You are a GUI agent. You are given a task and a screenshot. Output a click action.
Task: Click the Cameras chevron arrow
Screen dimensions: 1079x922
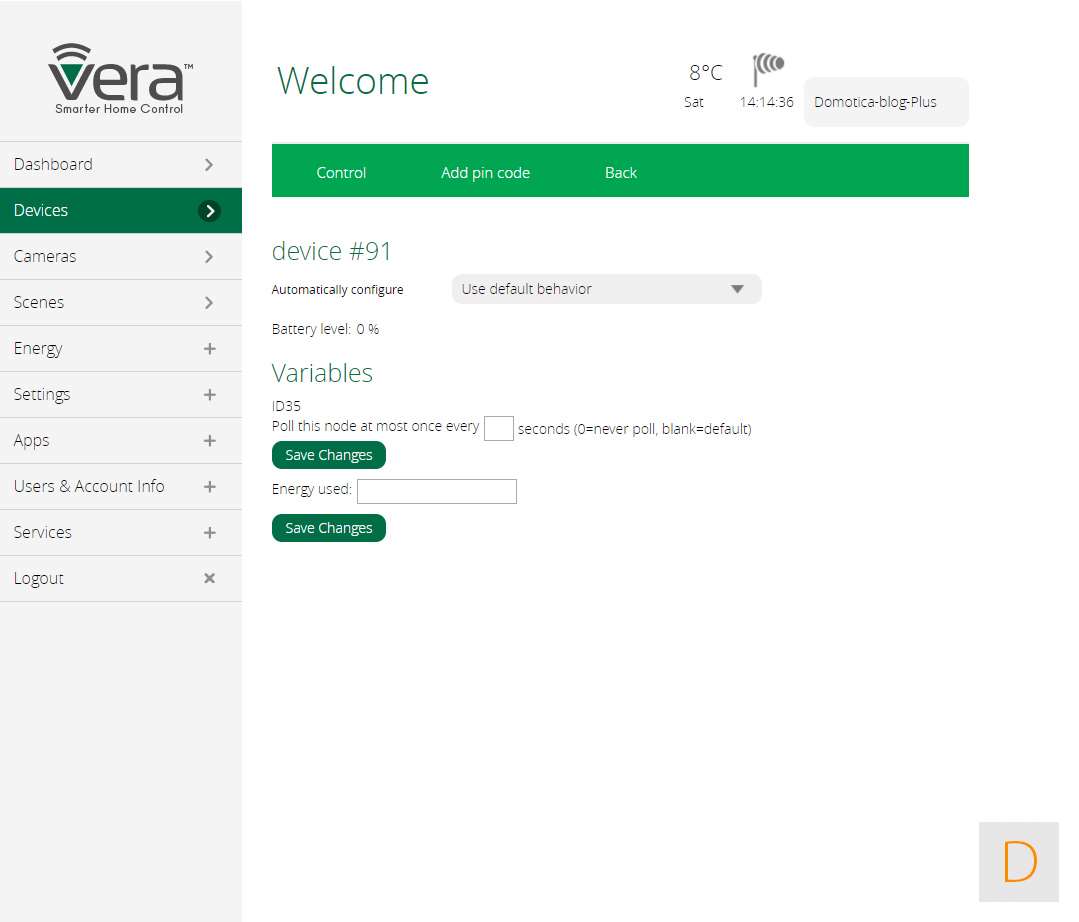point(209,257)
